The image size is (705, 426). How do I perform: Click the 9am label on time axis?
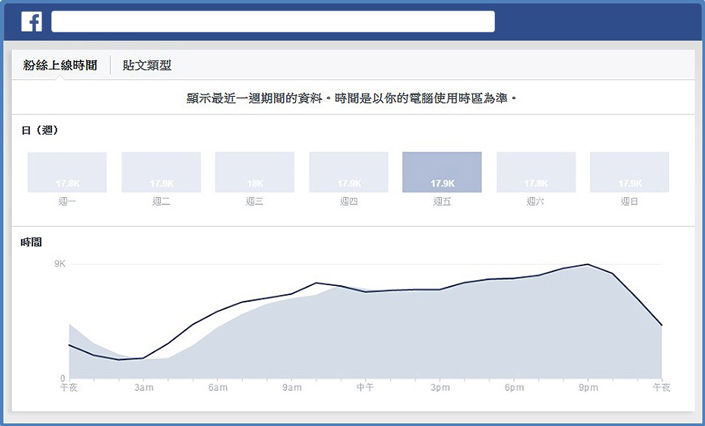292,386
